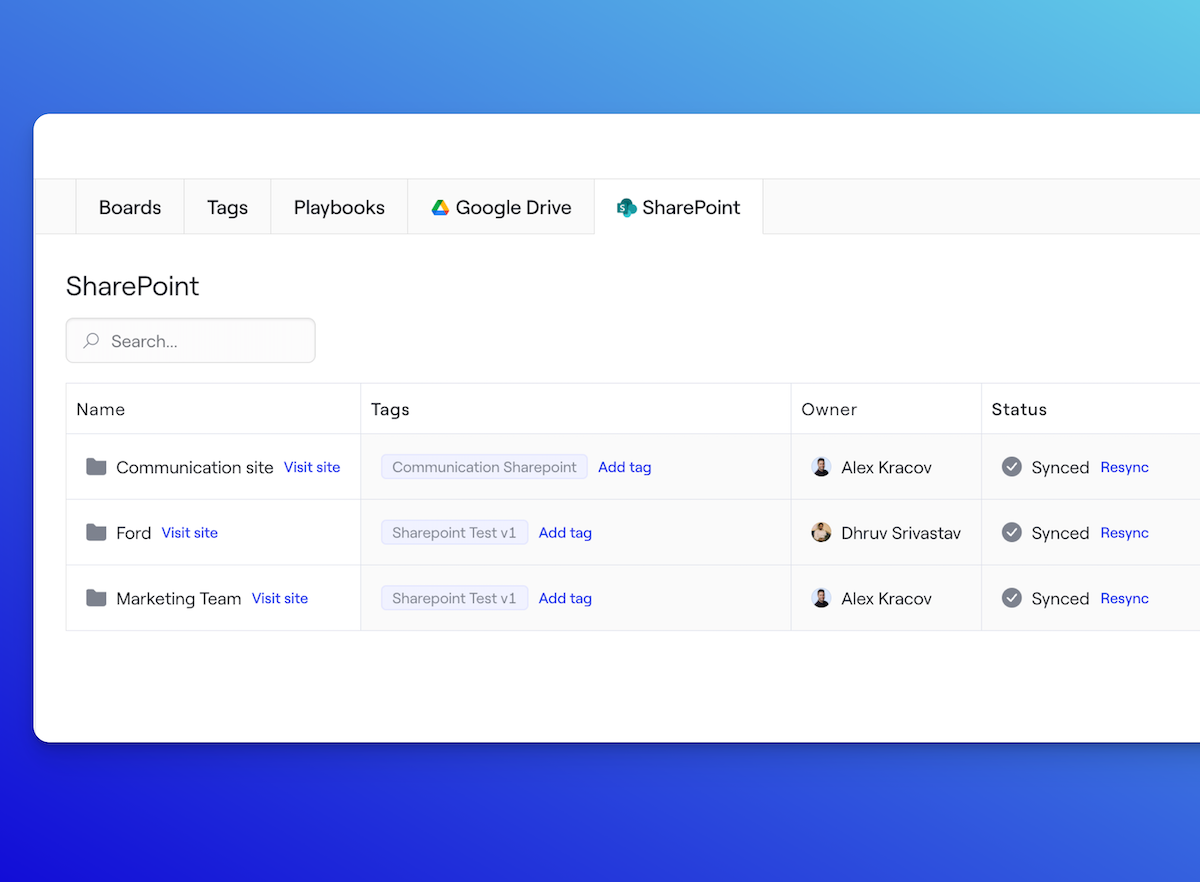Image resolution: width=1200 pixels, height=882 pixels.
Task: Select the Communication site name text
Action: tap(195, 467)
